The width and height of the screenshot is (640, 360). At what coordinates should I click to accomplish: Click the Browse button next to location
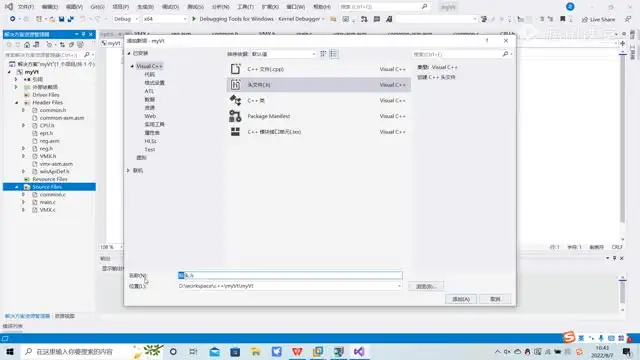[x=426, y=286]
